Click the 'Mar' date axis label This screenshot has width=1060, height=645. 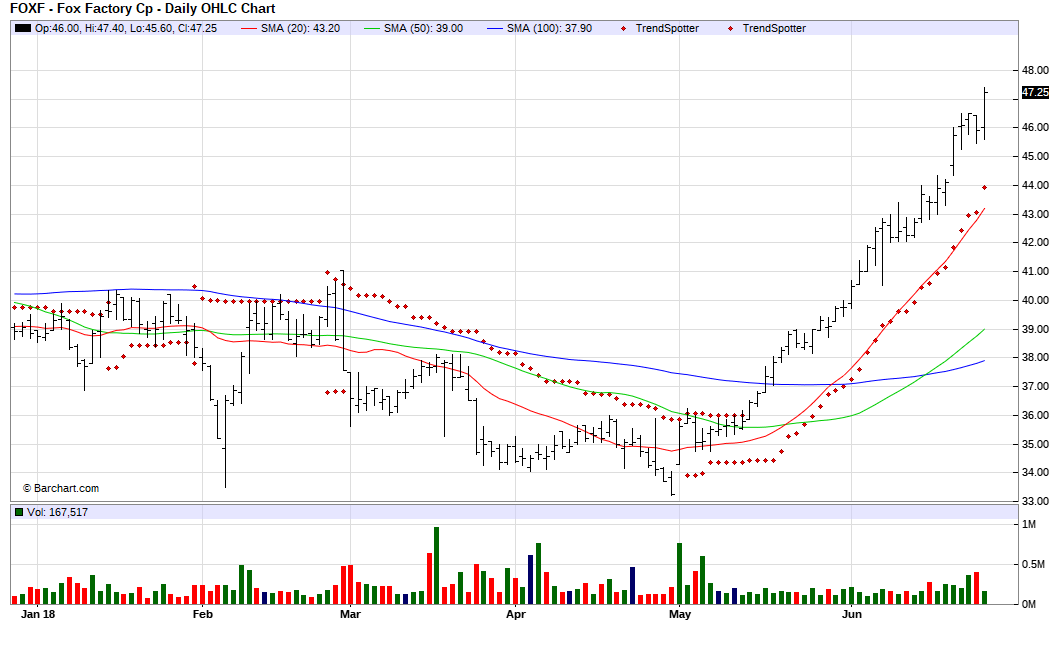tap(350, 614)
